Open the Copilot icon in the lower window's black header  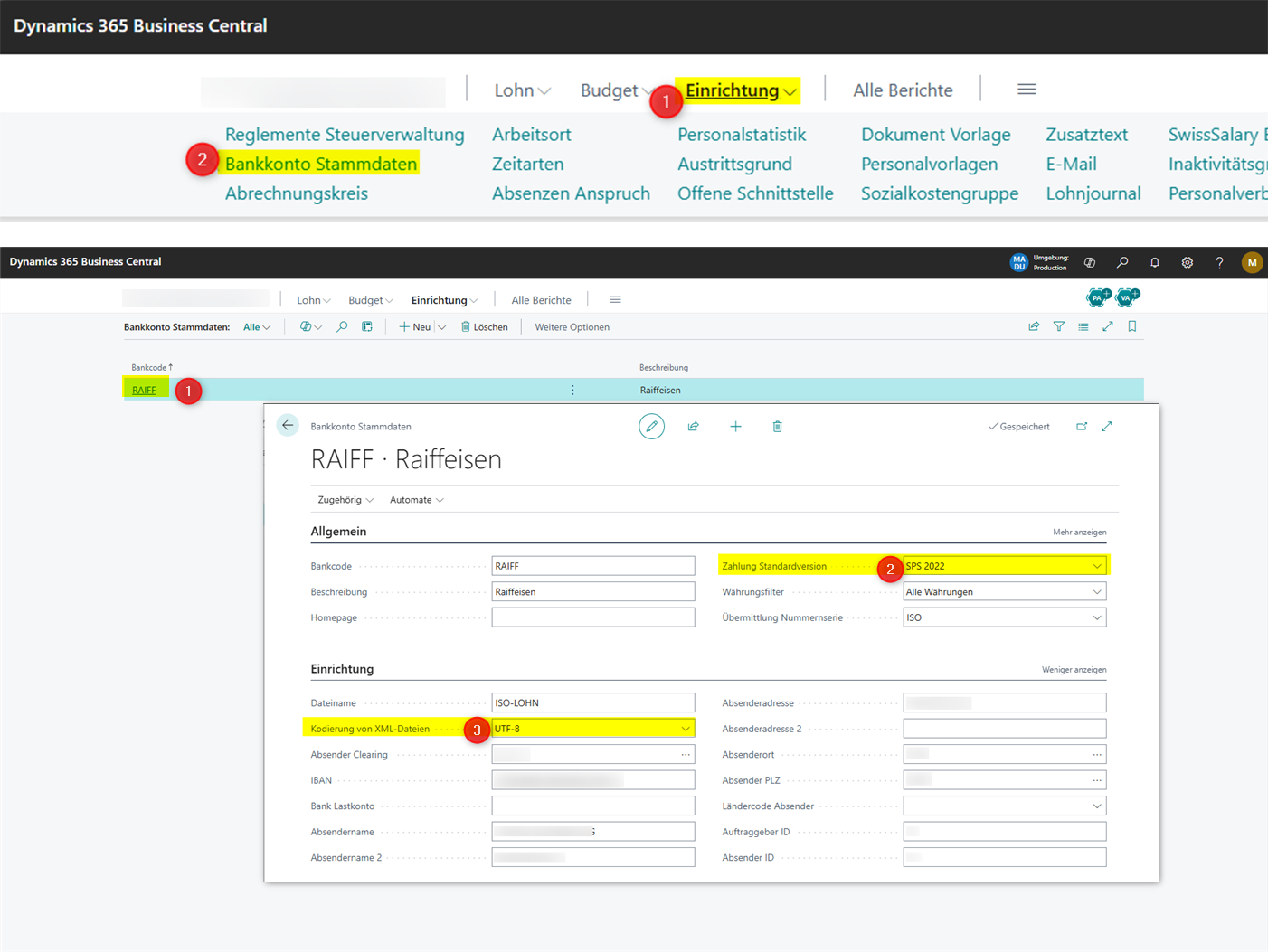1090,262
